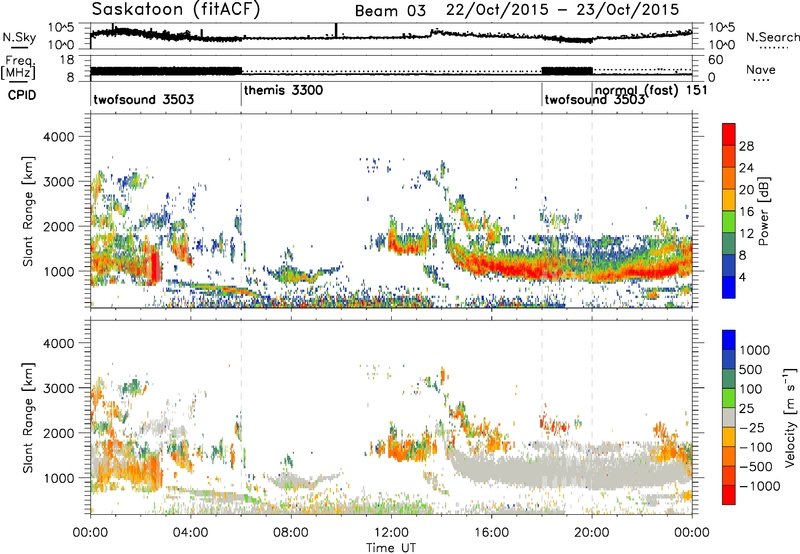Screen dimensions: 800x554
Task: Click the -1000 value on Velocity colorbar
Action: coord(759,486)
